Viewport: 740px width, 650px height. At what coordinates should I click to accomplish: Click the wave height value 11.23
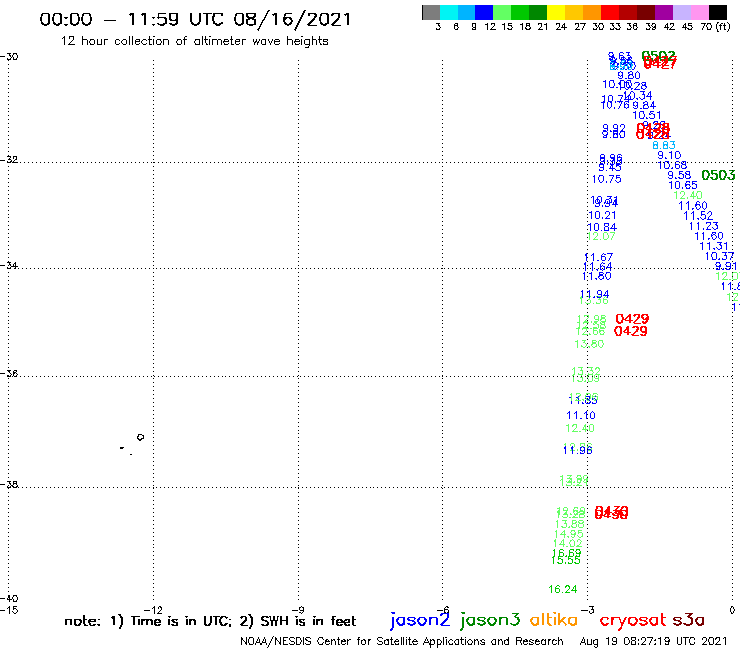[704, 226]
